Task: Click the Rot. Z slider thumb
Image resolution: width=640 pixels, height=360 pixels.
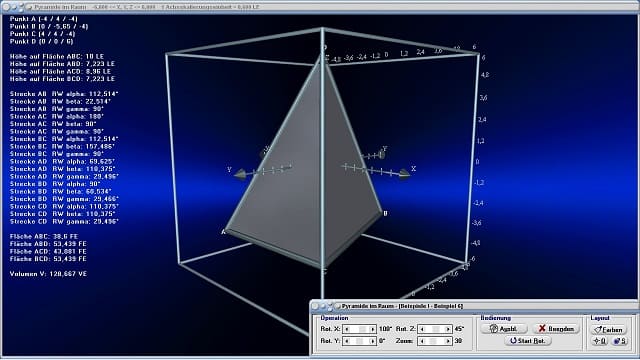Action: [x=436, y=329]
